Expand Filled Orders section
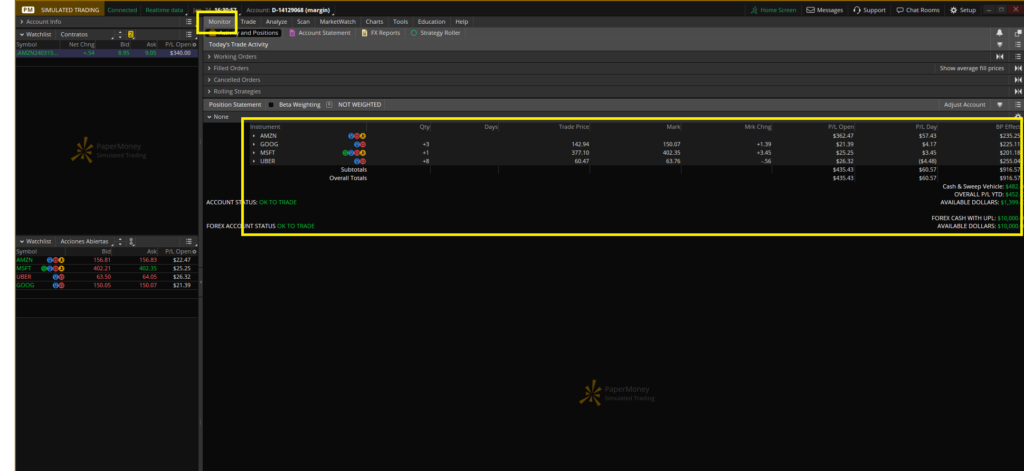The image size is (1024, 471). point(209,68)
